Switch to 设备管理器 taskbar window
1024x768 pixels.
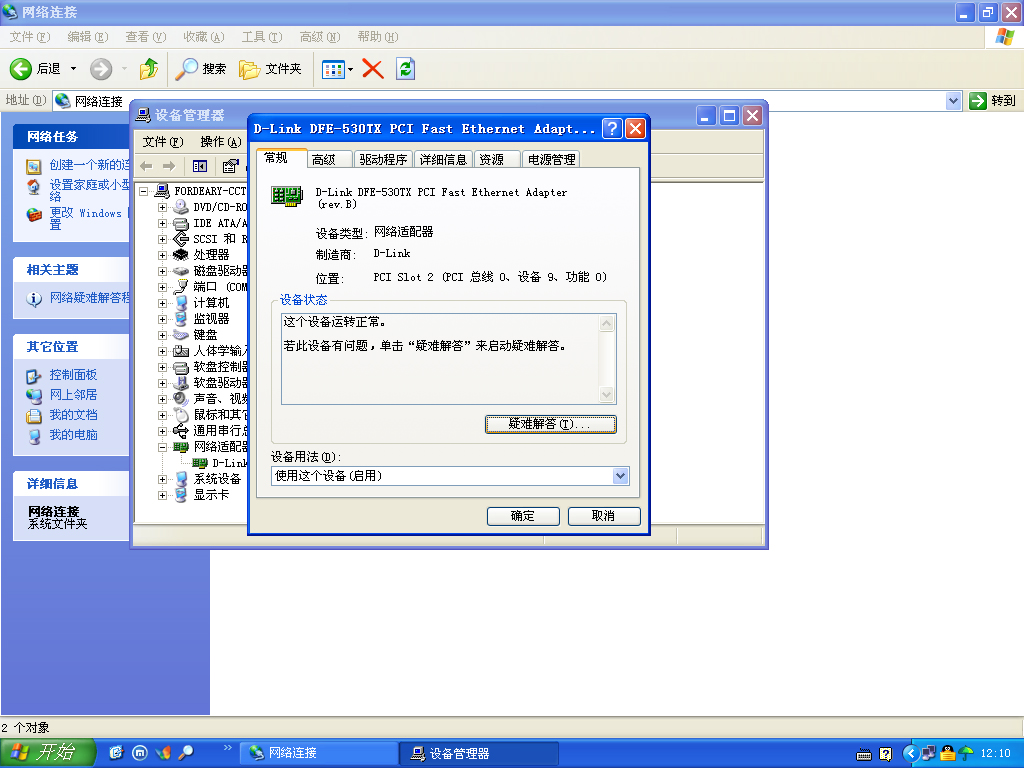[x=479, y=753]
